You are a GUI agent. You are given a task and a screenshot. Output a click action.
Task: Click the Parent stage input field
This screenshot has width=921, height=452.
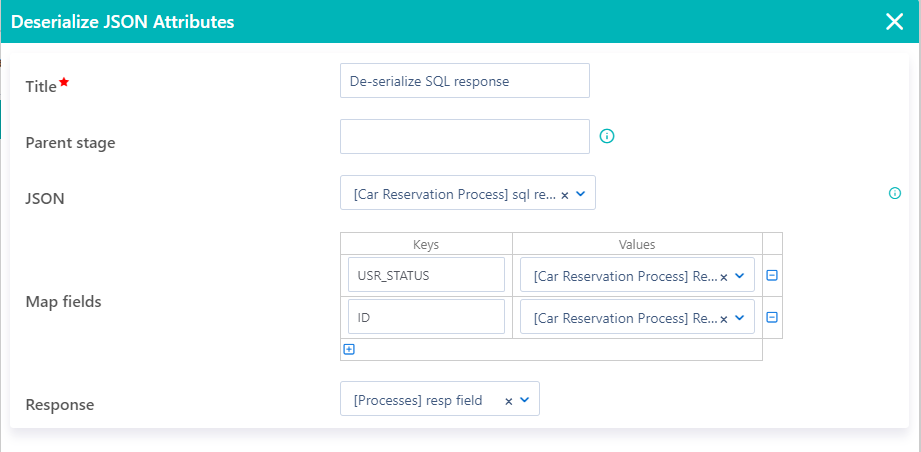click(465, 137)
